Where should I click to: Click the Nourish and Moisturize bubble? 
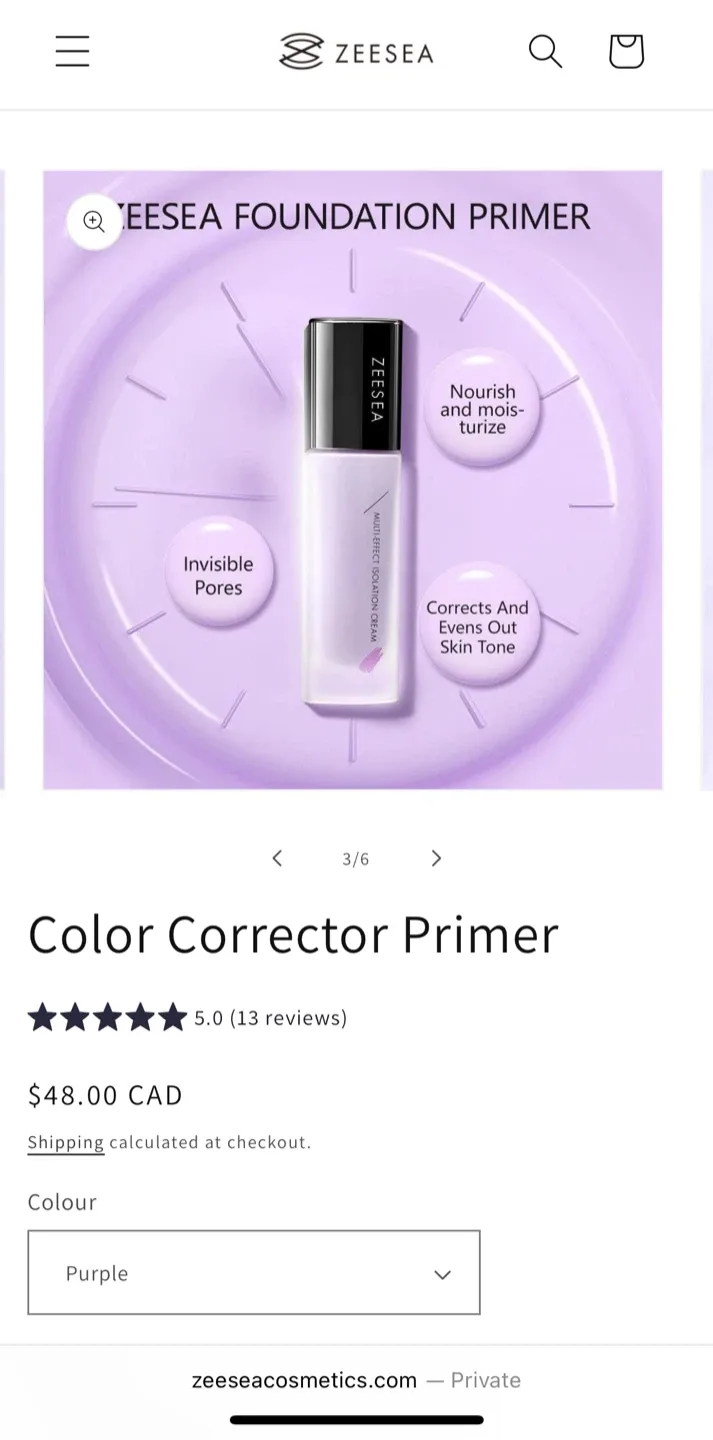483,409
